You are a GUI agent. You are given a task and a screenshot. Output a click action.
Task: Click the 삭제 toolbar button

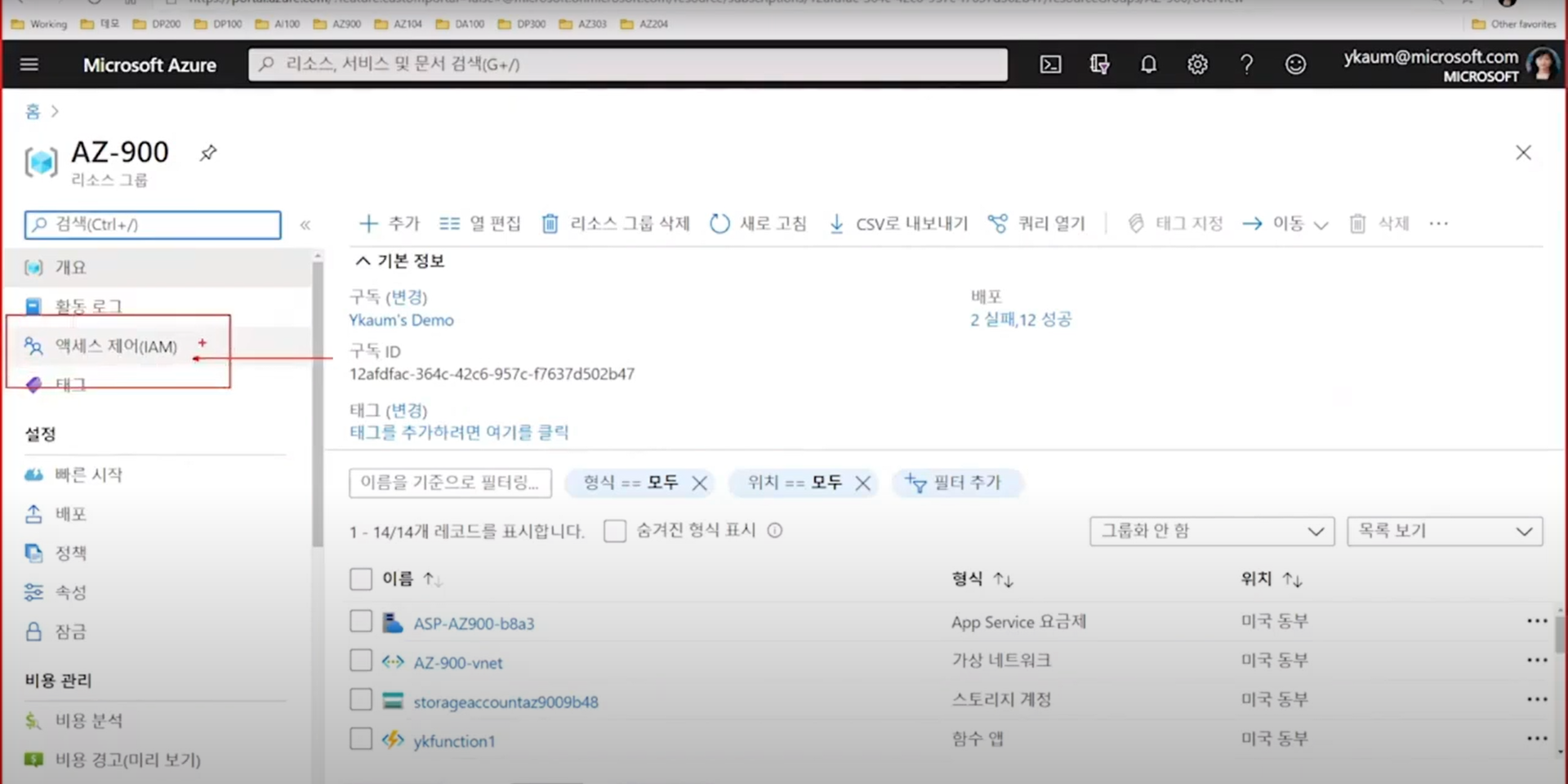[1379, 223]
